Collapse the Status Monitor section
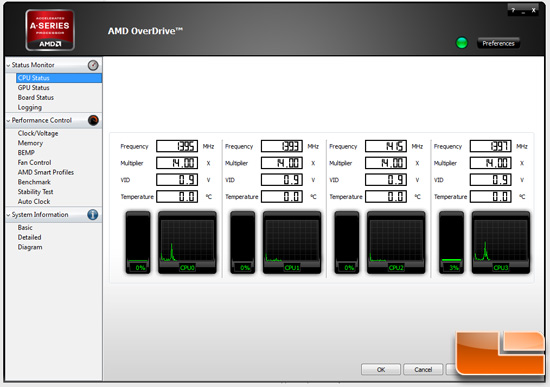Screen dimensions: 550x387 click(8, 65)
